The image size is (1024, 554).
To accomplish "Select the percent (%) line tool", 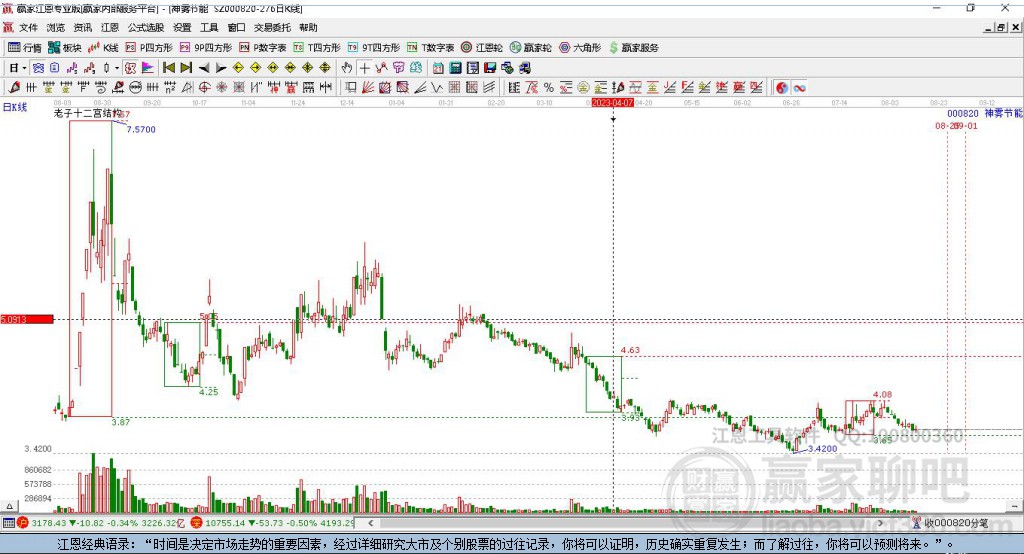I will pyautogui.click(x=549, y=88).
